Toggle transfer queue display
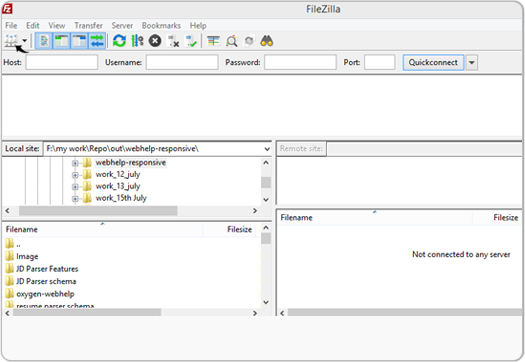Viewport: 525px width, 362px height. 97,41
